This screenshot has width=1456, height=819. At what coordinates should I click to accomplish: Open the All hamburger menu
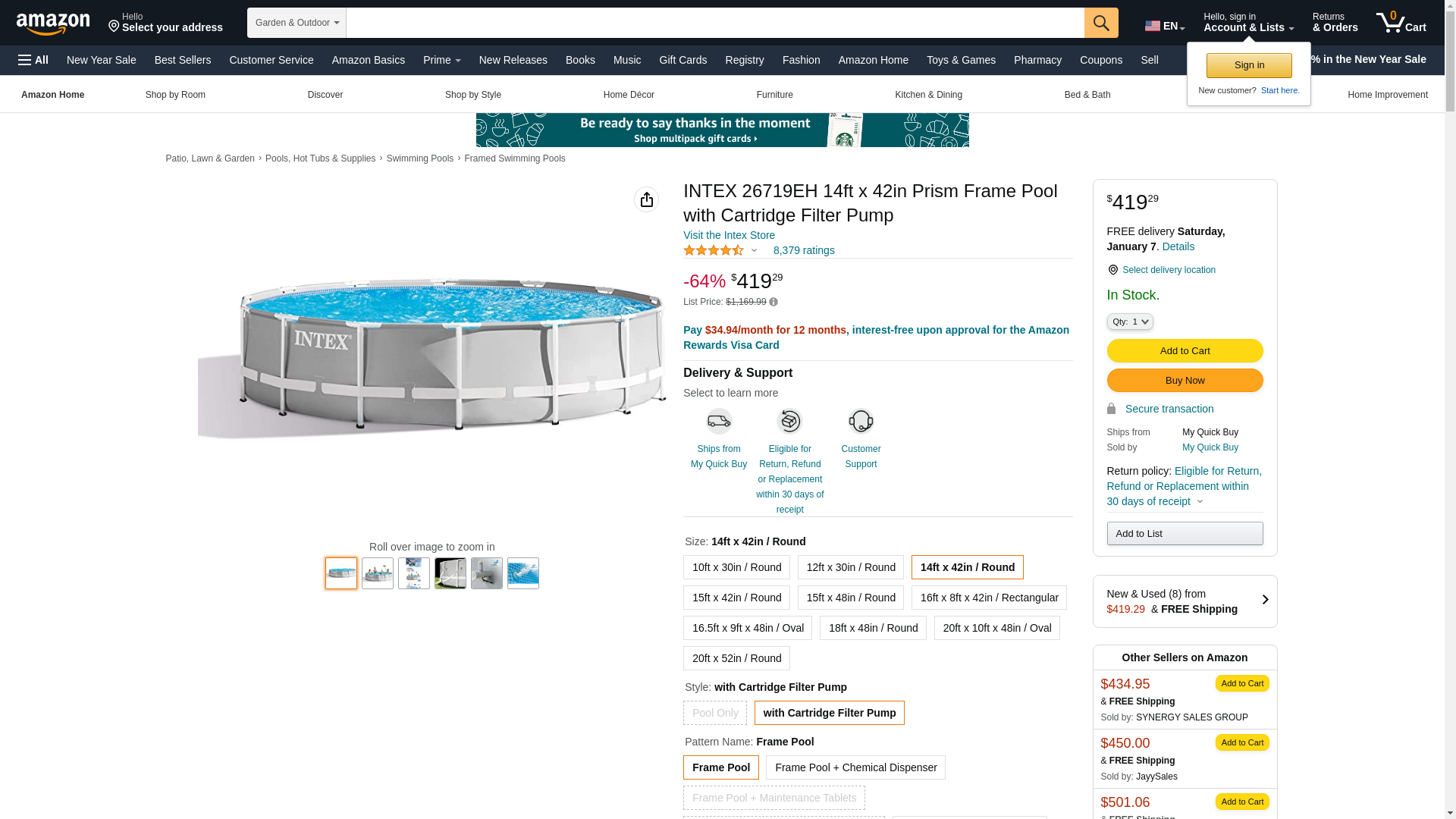[33, 60]
